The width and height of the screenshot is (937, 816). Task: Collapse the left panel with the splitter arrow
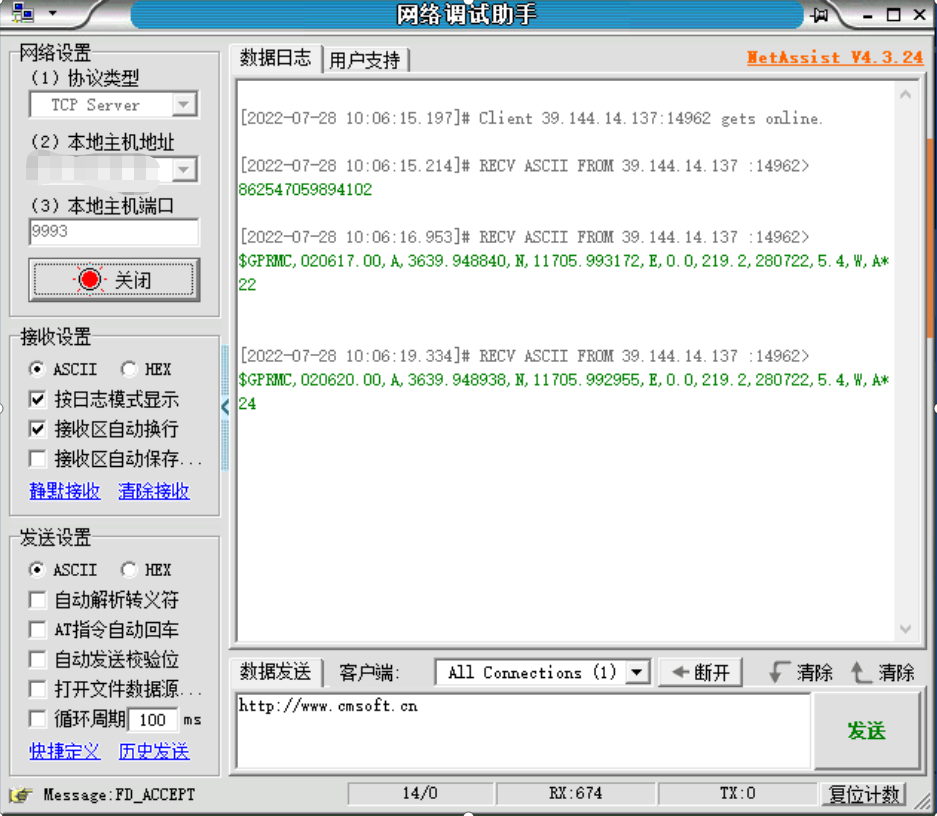tap(225, 406)
